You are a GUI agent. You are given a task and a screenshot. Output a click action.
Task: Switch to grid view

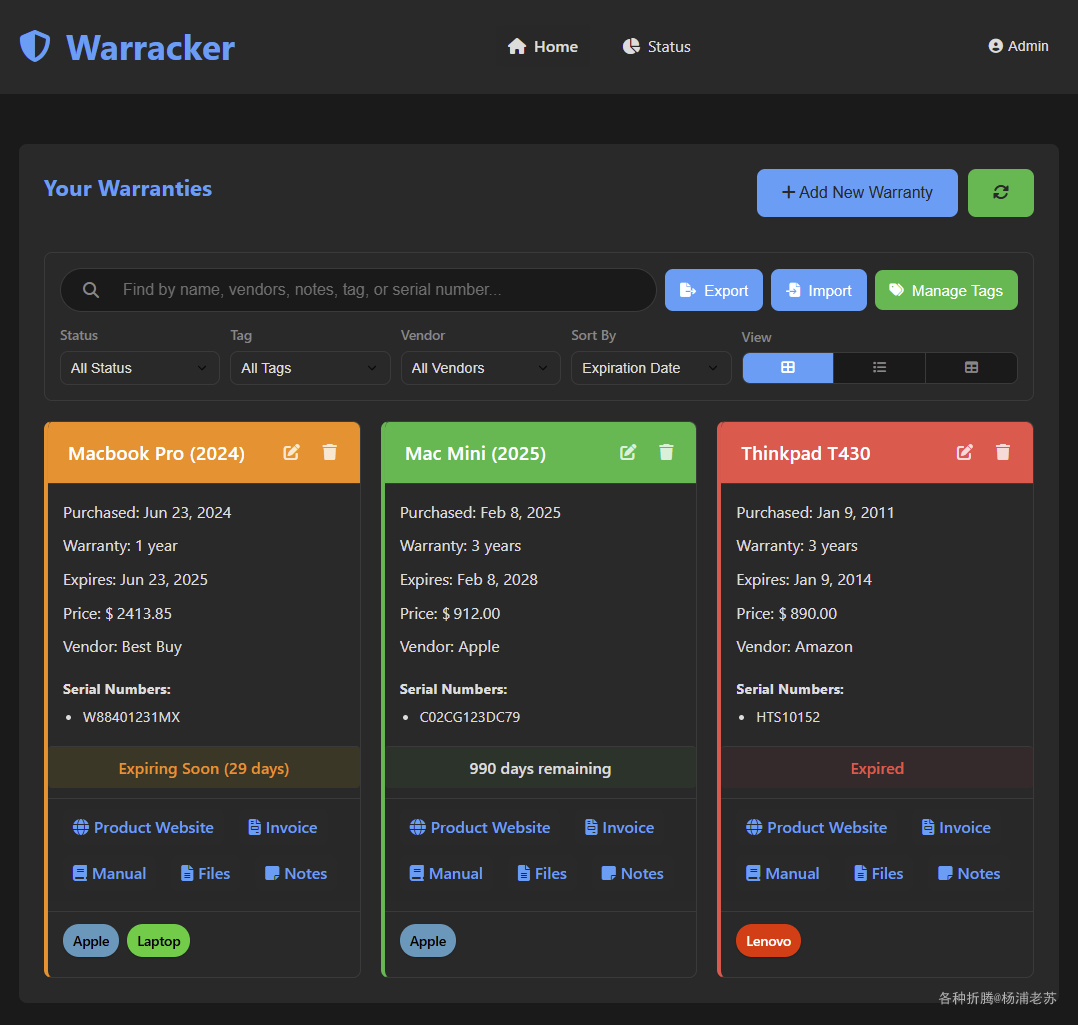[x=788, y=368]
